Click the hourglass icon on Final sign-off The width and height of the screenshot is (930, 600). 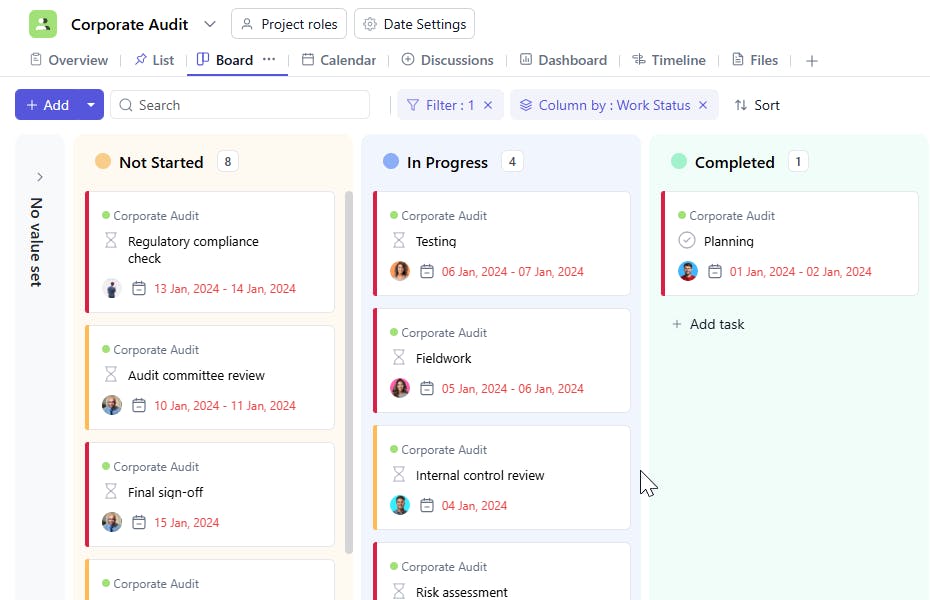111,492
